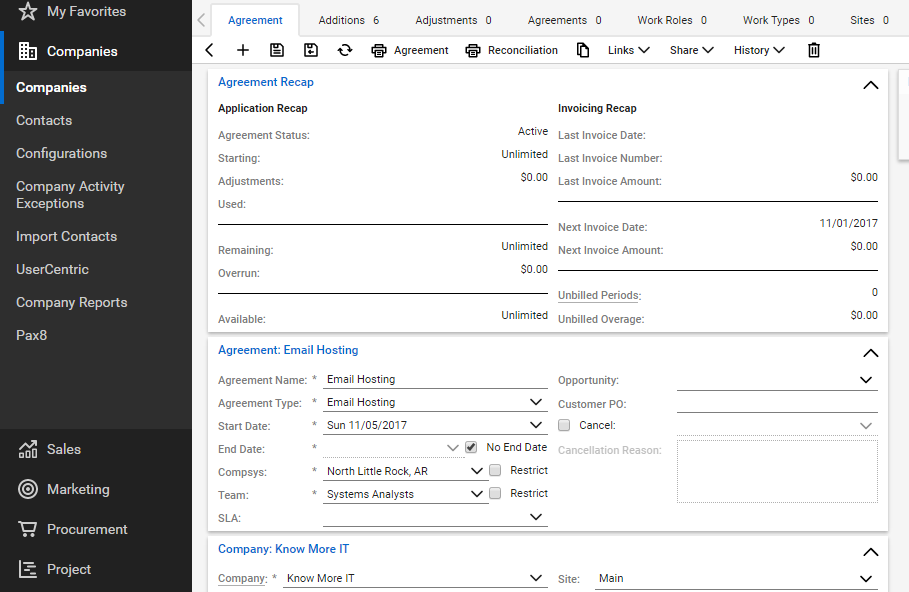Switch to the Adjustments tab
The width and height of the screenshot is (909, 592).
pyautogui.click(x=453, y=20)
